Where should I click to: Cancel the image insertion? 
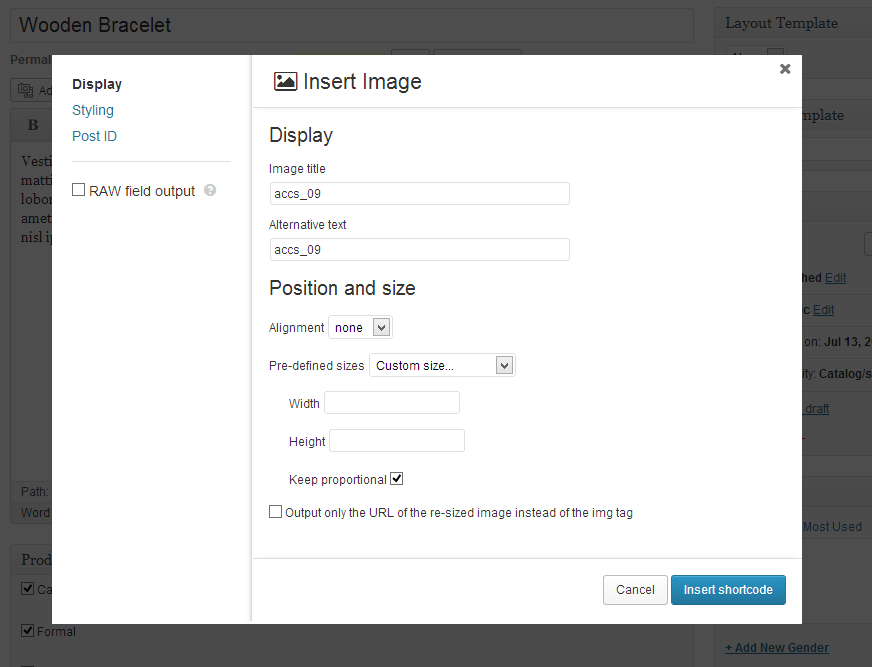tap(635, 590)
